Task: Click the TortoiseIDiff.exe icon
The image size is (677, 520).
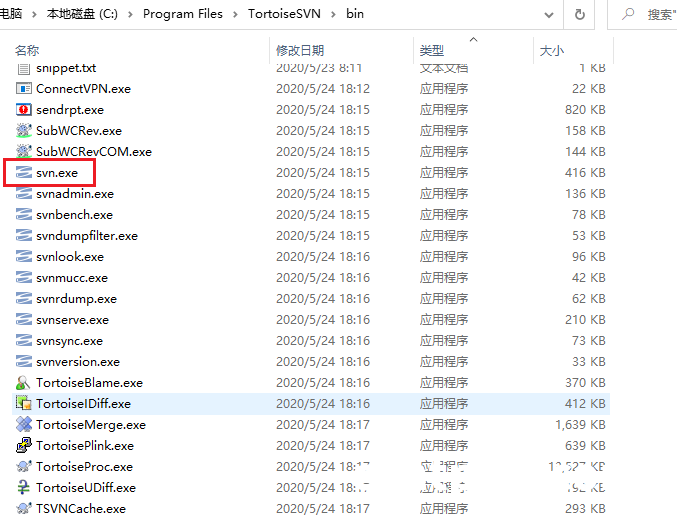Action: (24, 403)
